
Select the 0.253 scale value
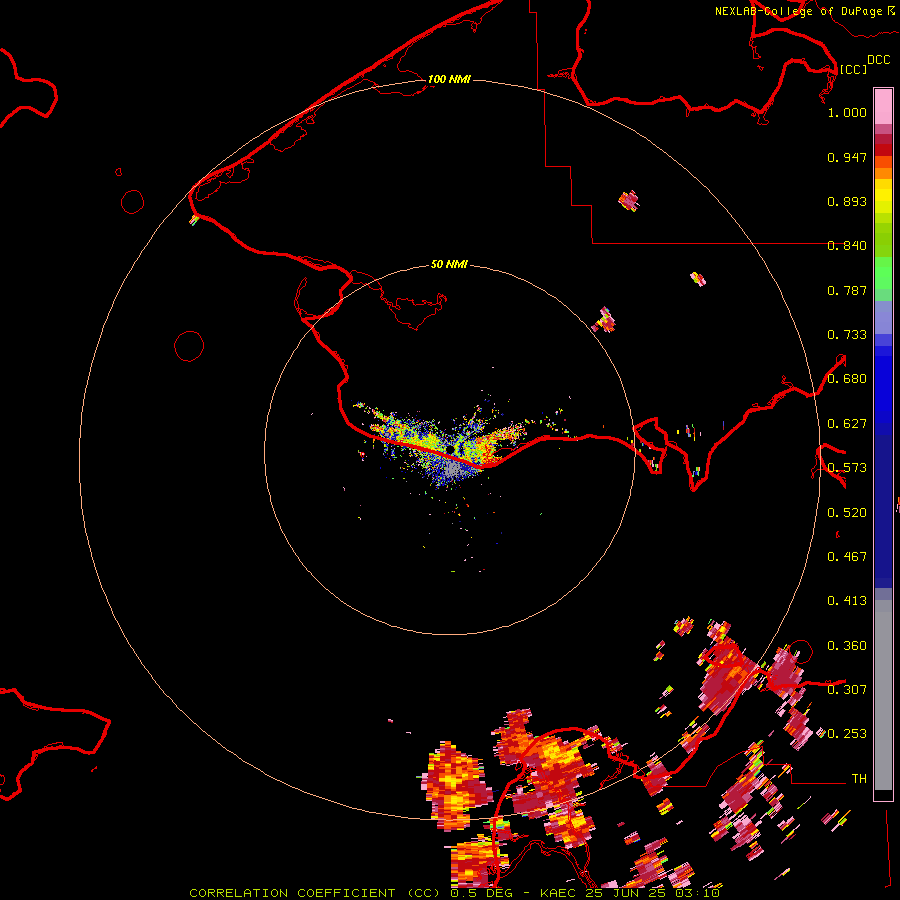(847, 734)
